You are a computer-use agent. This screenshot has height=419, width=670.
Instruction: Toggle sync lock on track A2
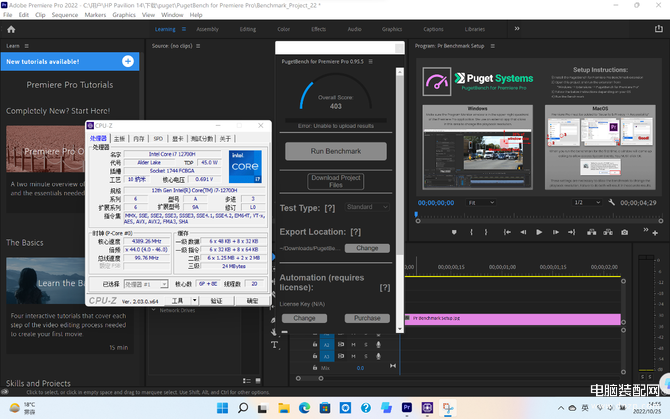click(x=341, y=345)
